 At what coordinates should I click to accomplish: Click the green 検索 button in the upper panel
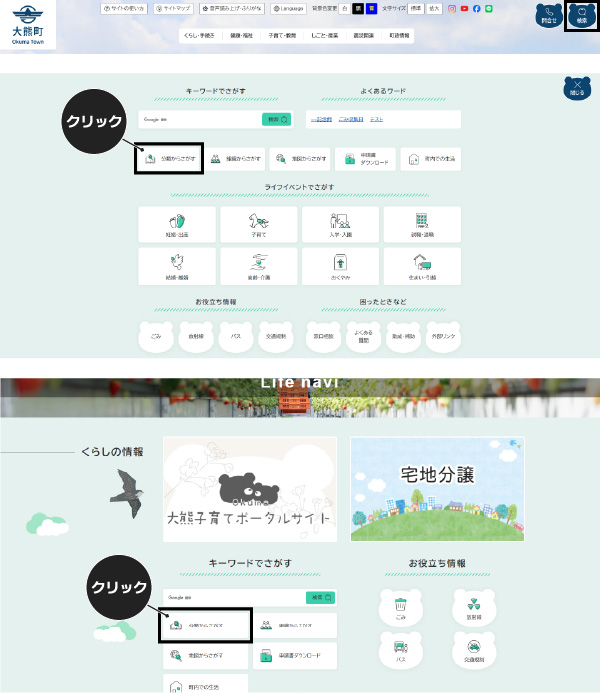277,119
